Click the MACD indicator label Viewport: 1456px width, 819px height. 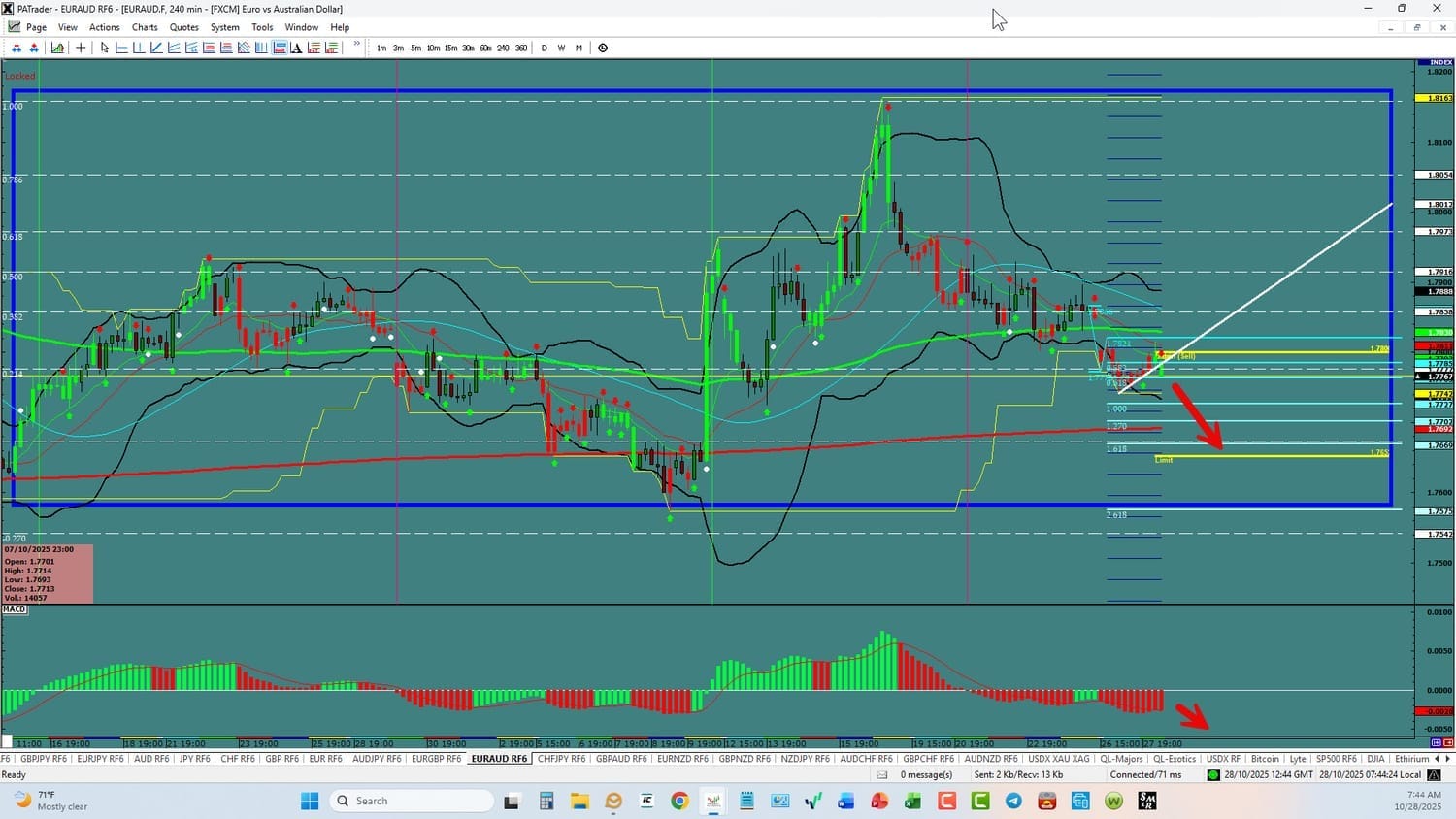click(x=15, y=609)
